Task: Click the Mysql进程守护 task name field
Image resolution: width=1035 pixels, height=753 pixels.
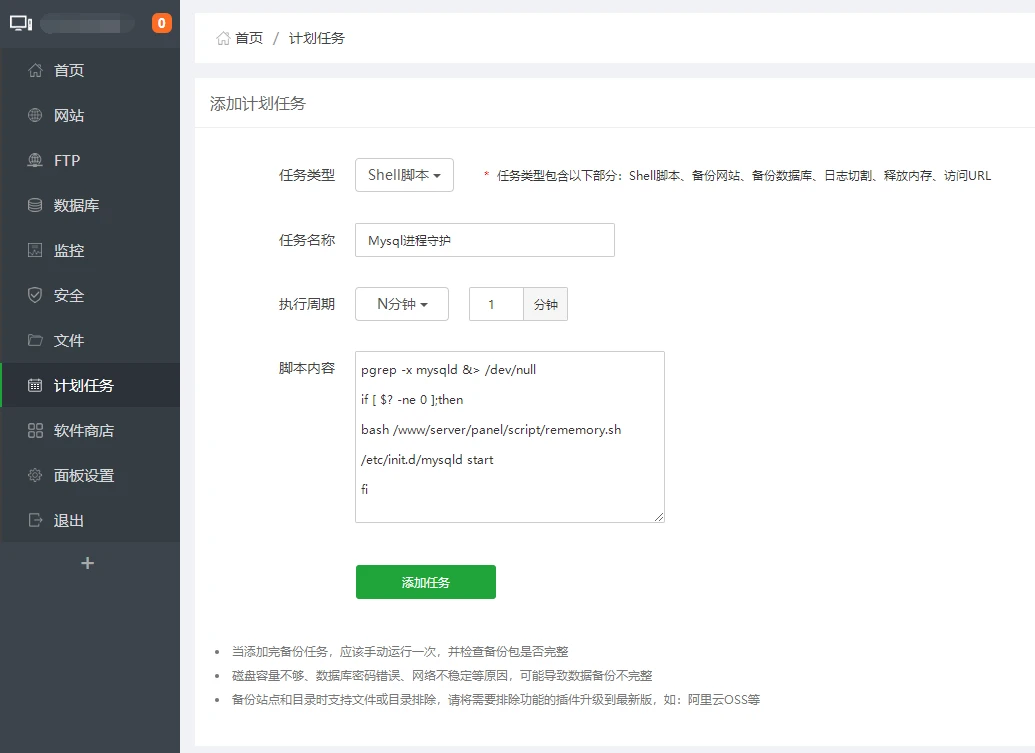Action: (484, 239)
